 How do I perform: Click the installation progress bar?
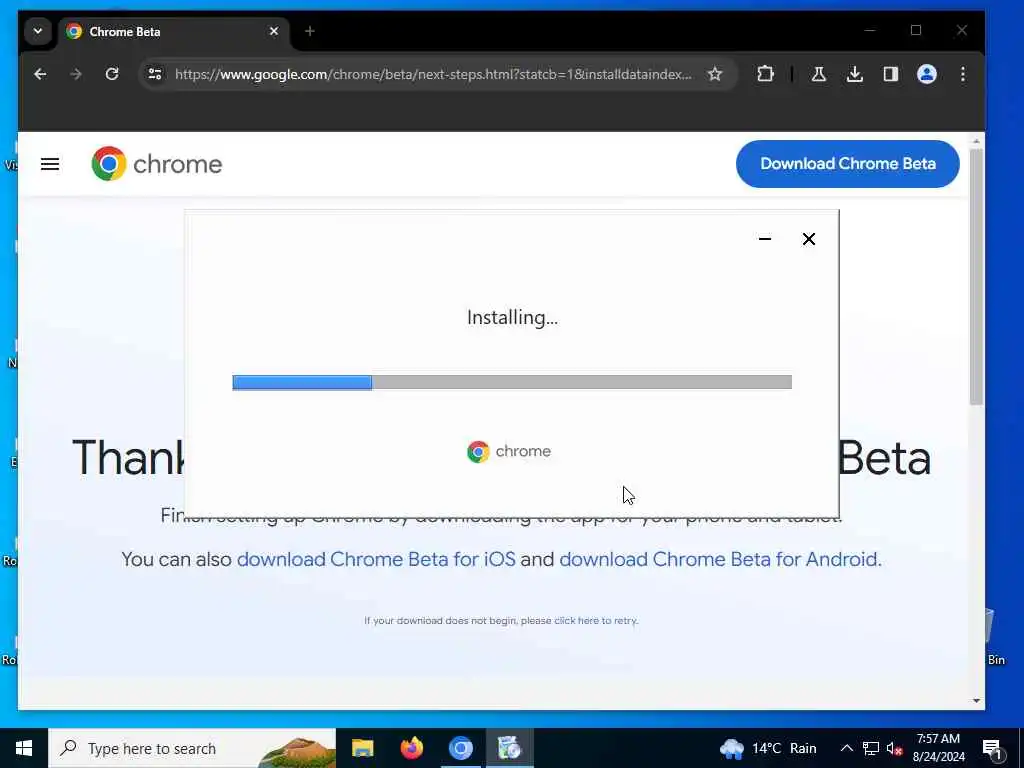[512, 382]
